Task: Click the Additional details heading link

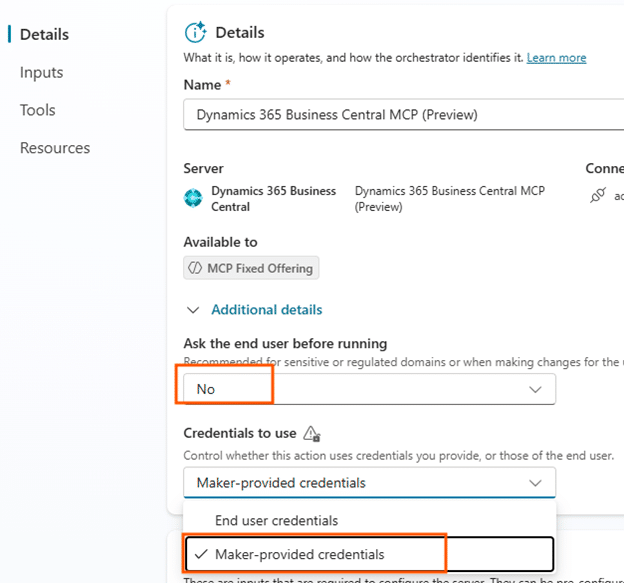Action: click(267, 310)
